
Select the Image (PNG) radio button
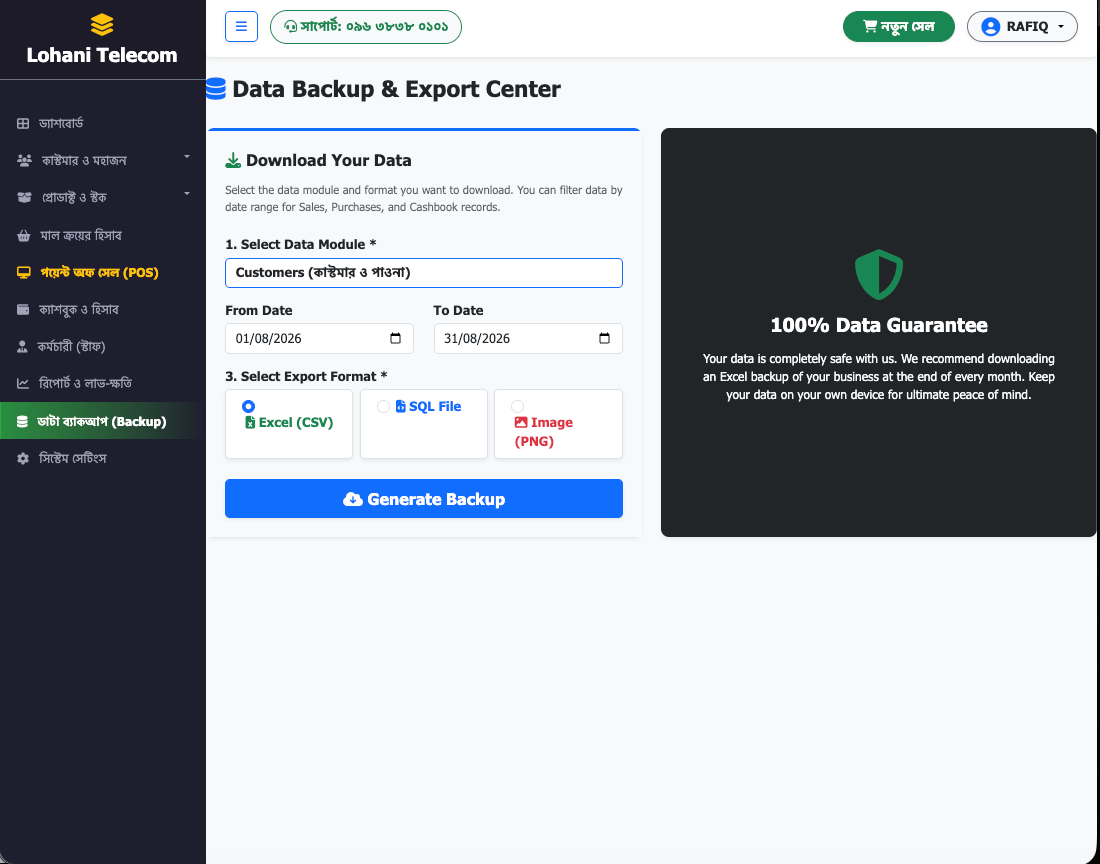(518, 407)
